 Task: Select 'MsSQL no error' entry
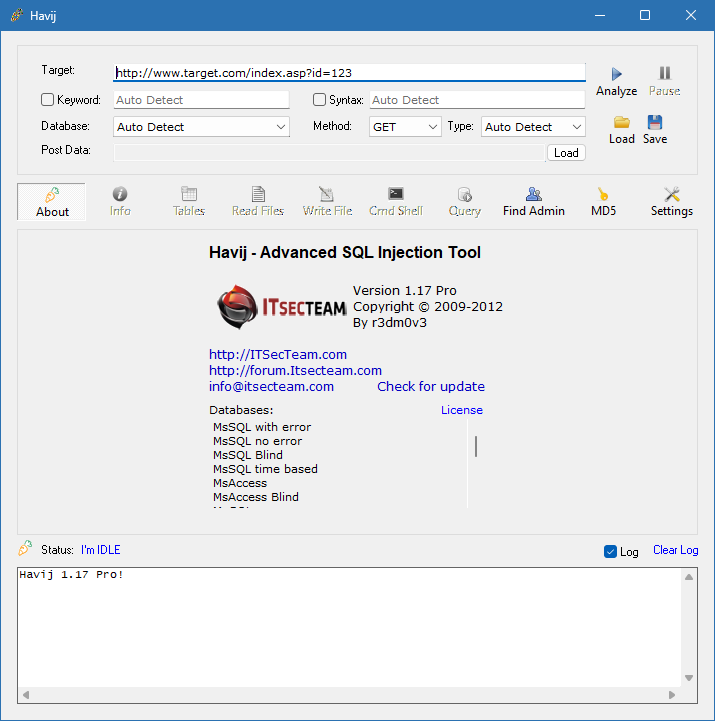coord(257,441)
